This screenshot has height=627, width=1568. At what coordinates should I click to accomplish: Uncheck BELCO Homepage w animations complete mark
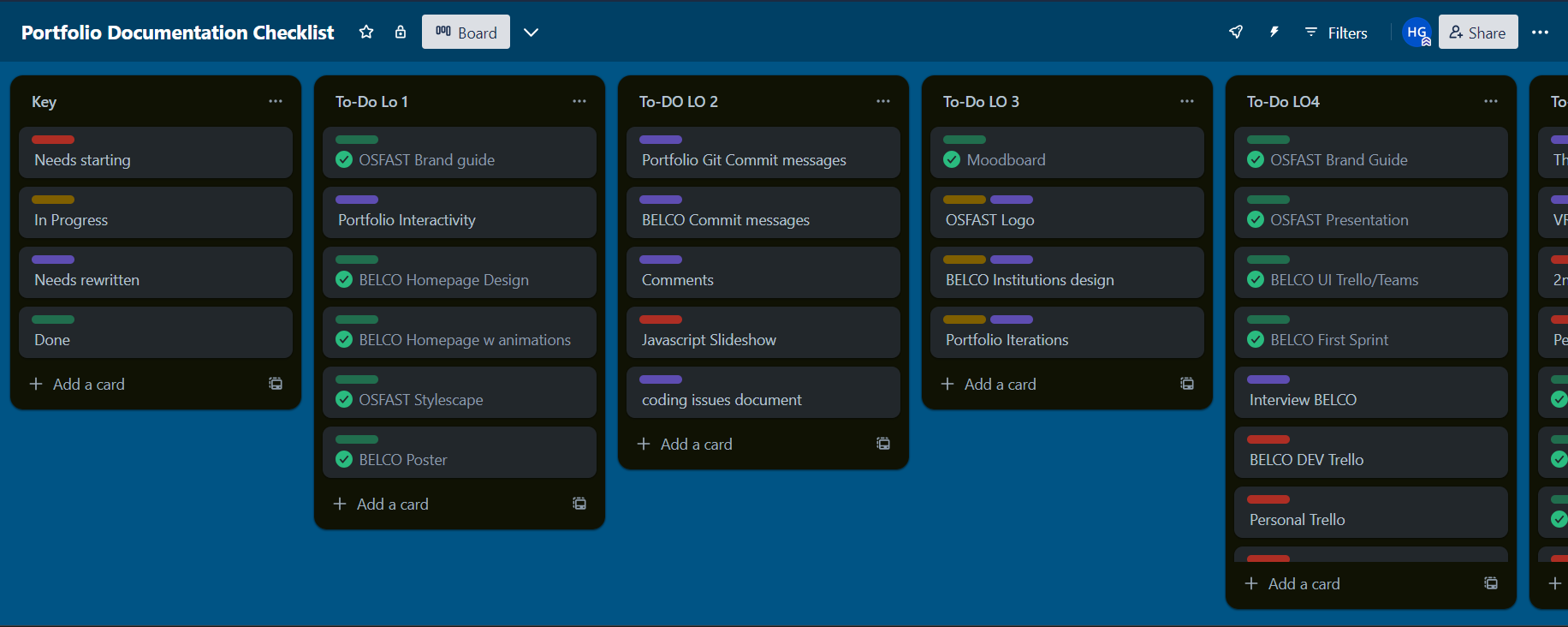click(x=344, y=339)
